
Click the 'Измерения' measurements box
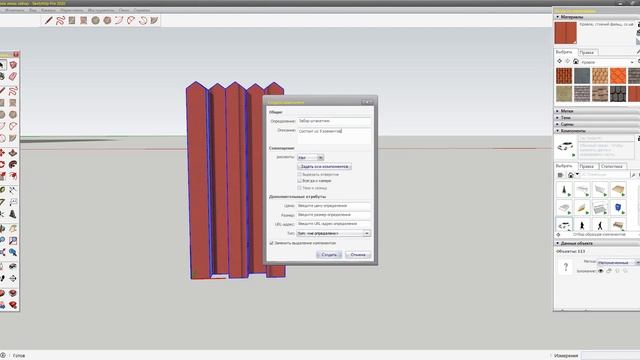point(611,356)
